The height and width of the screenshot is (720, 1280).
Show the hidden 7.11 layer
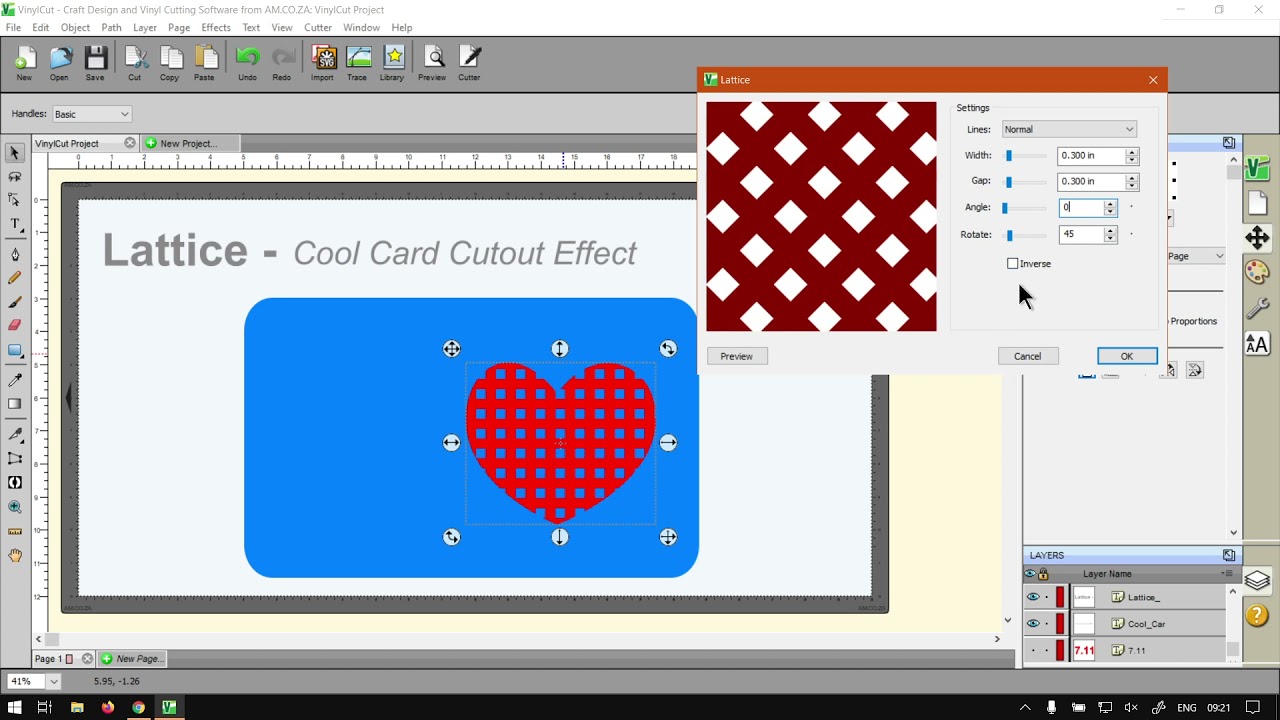pyautogui.click(x=1033, y=650)
